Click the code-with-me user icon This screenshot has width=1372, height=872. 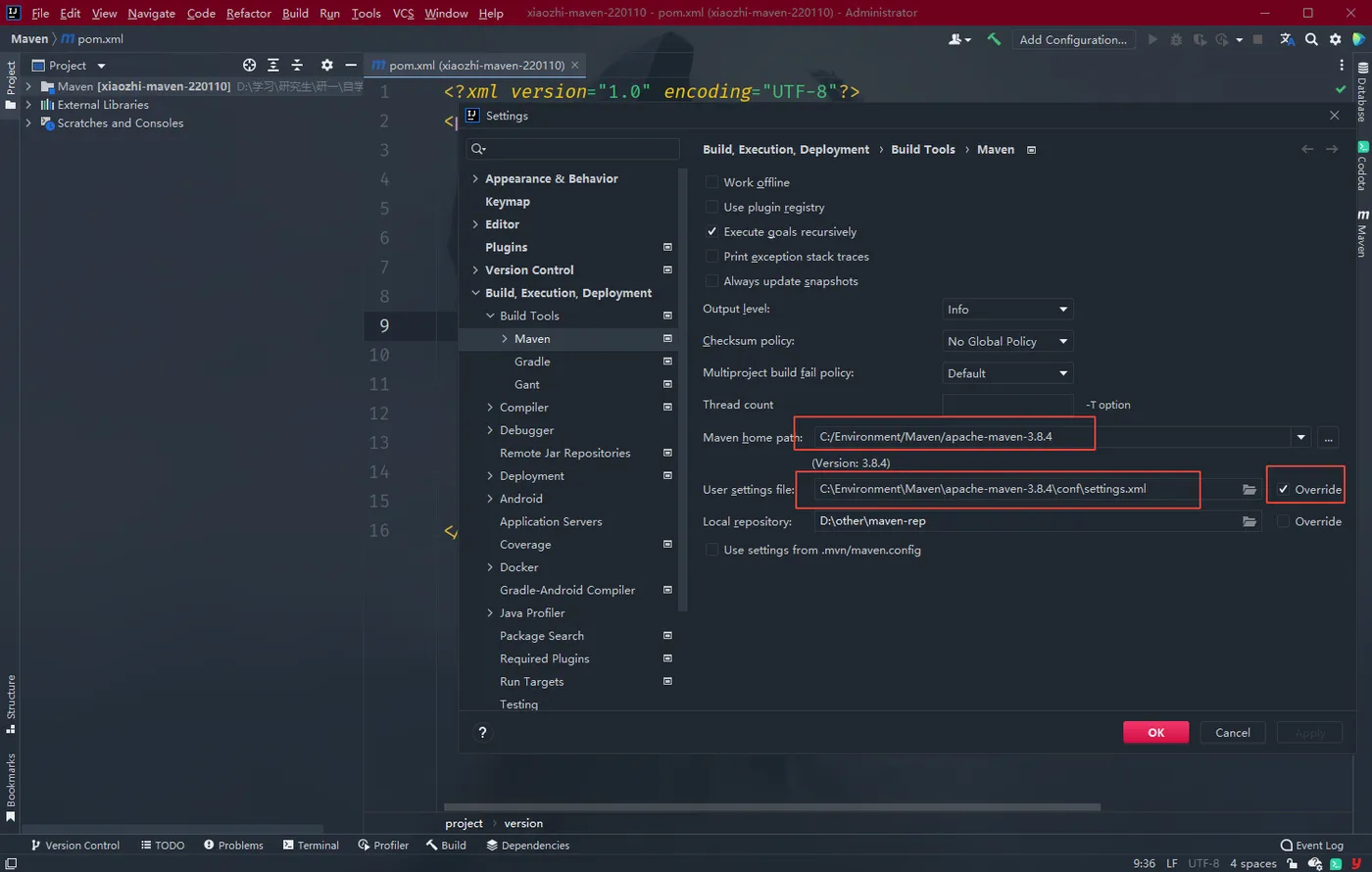click(x=958, y=39)
